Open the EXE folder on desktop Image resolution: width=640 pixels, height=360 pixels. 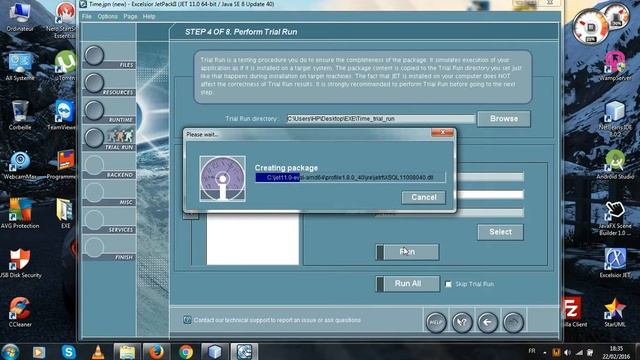[65, 213]
